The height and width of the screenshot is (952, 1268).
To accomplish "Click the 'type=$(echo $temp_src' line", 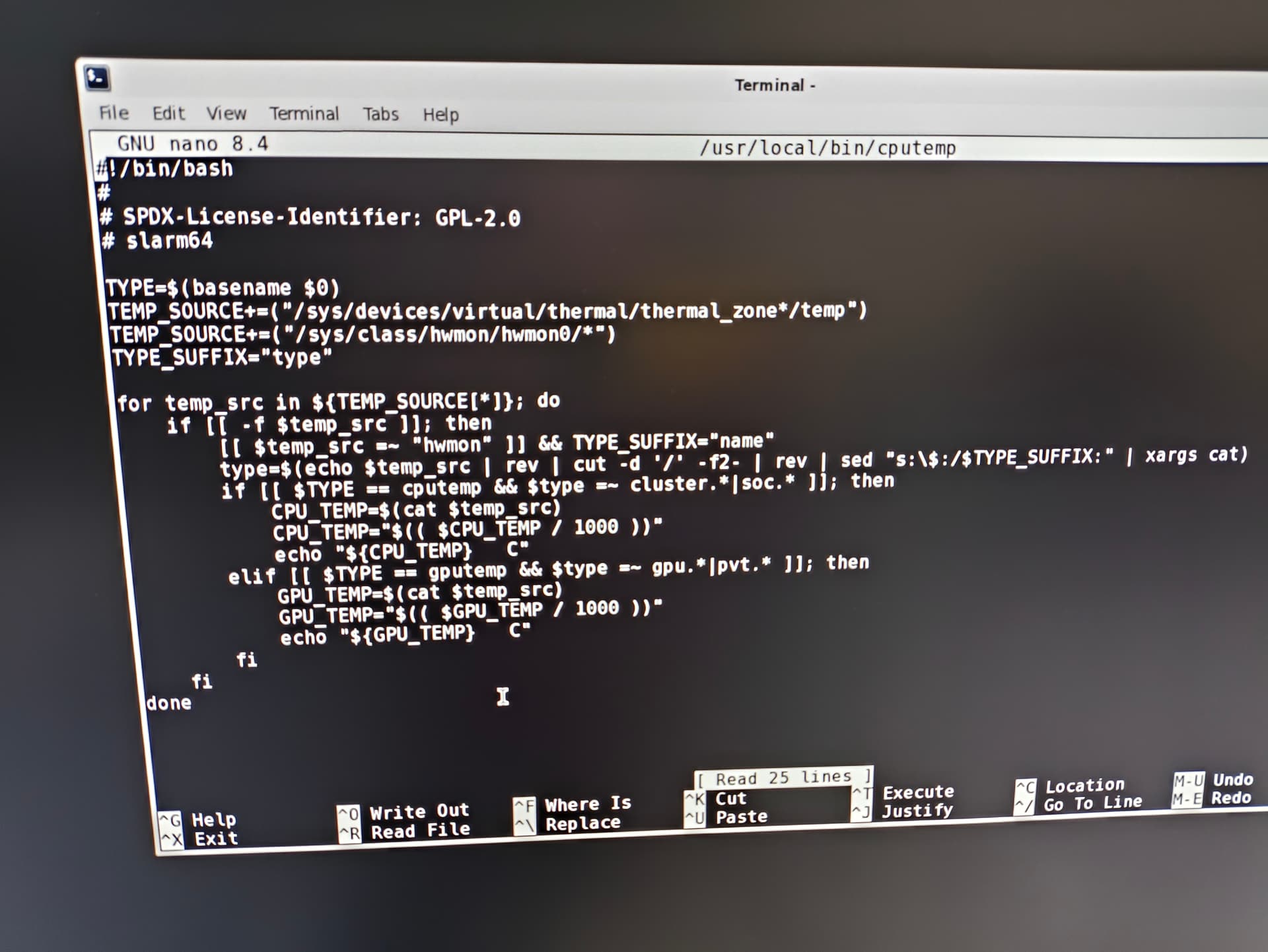I will click(x=734, y=461).
